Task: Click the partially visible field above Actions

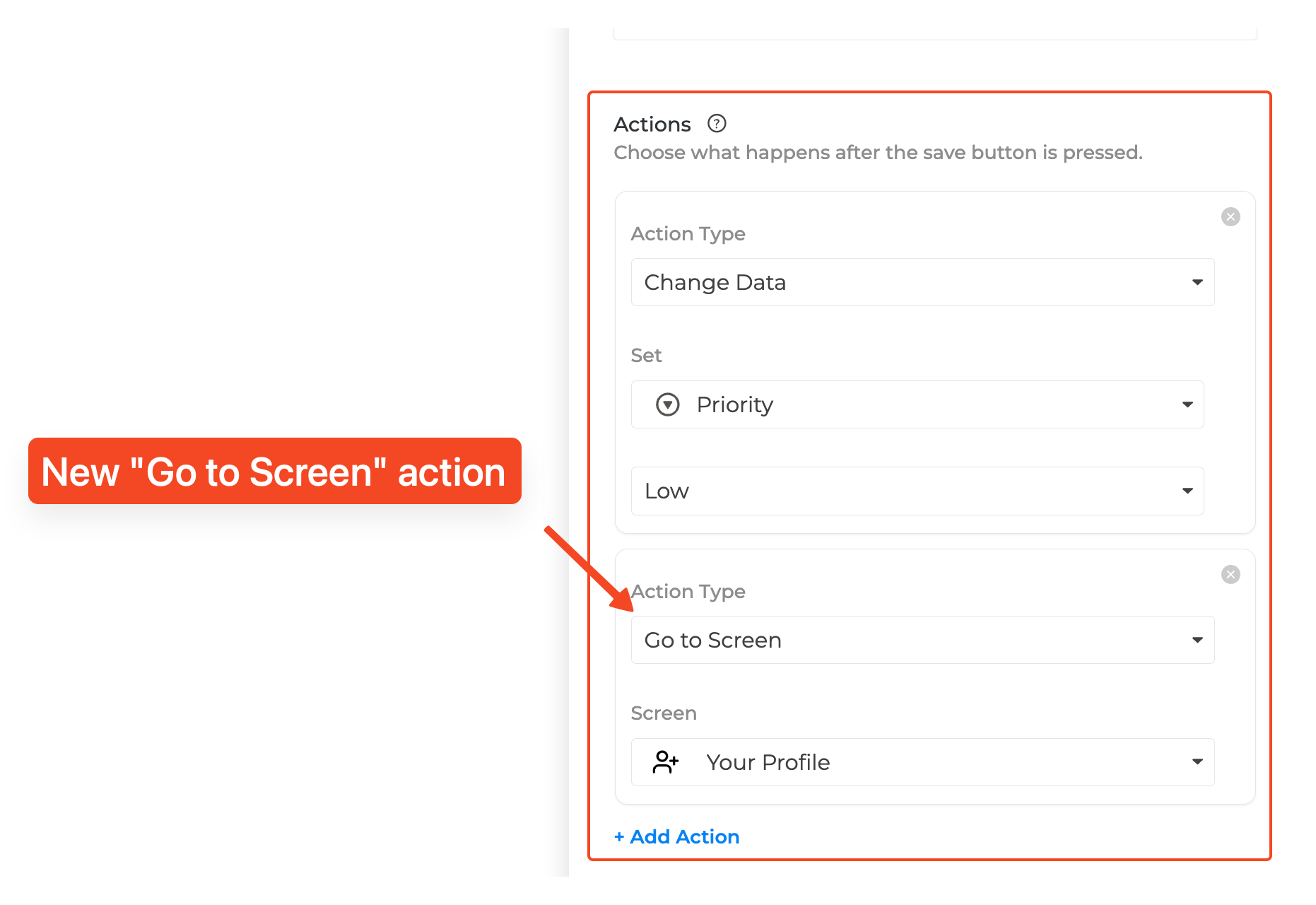Action: [x=934, y=33]
